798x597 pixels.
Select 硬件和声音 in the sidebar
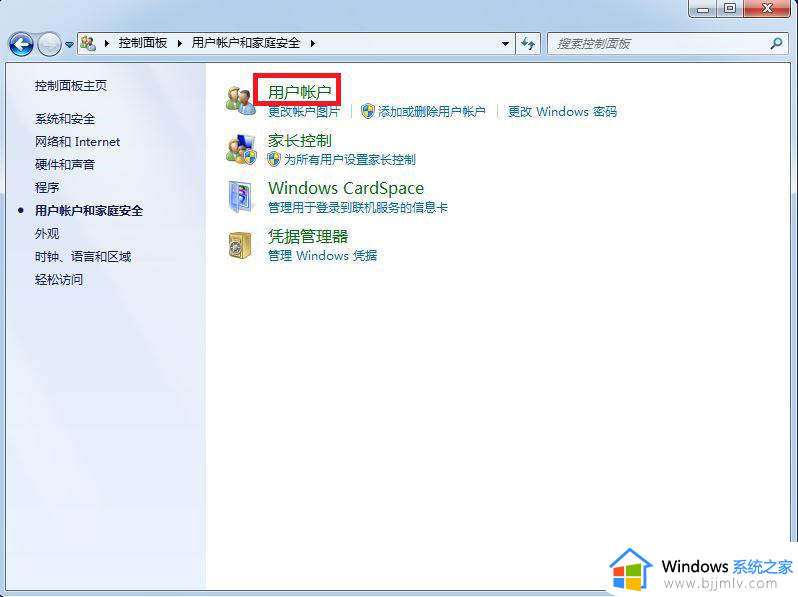click(65, 164)
